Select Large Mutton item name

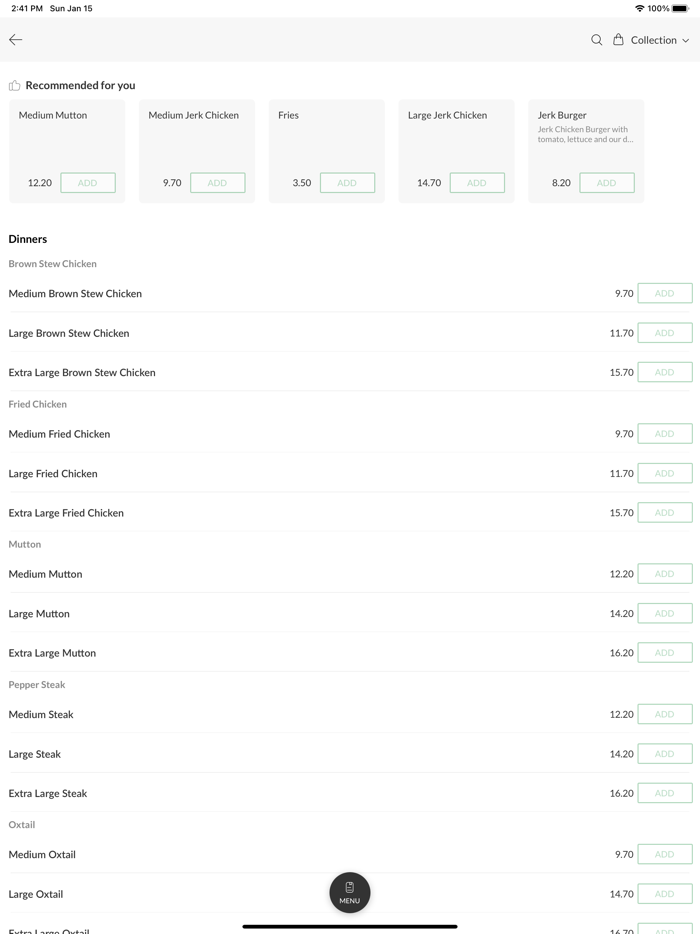coord(39,614)
